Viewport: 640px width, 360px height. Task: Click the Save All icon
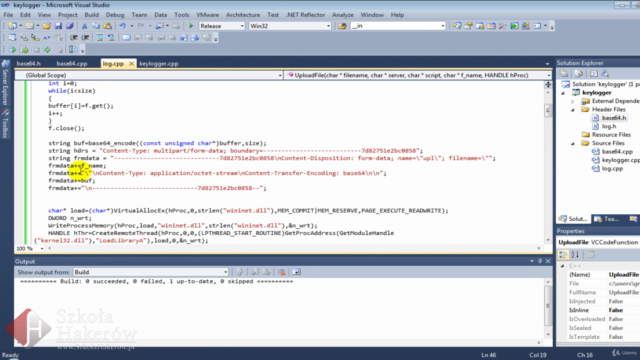tap(70, 26)
